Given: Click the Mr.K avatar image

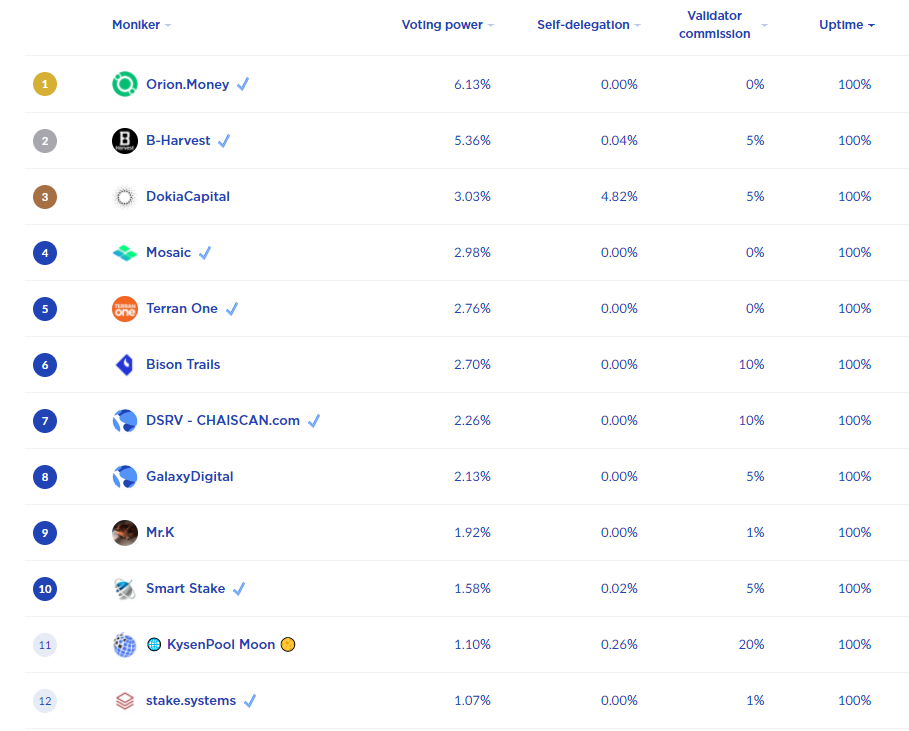Looking at the screenshot, I should [x=124, y=533].
